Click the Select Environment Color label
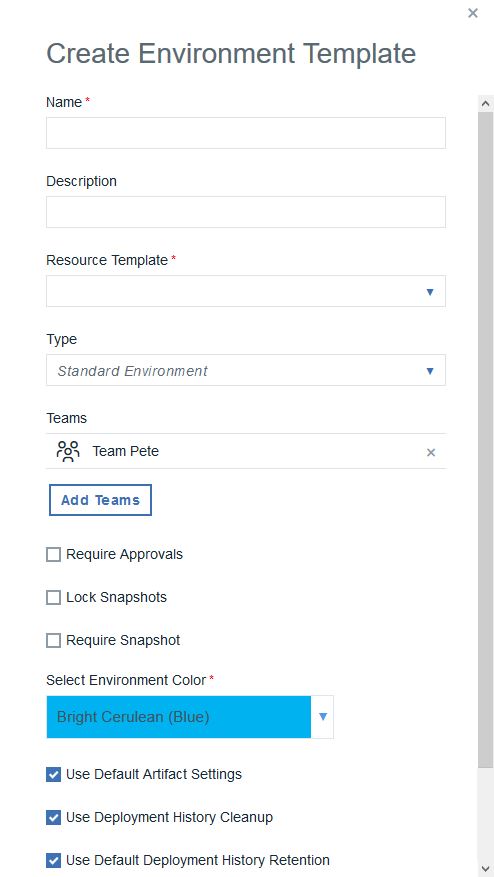 [x=126, y=680]
